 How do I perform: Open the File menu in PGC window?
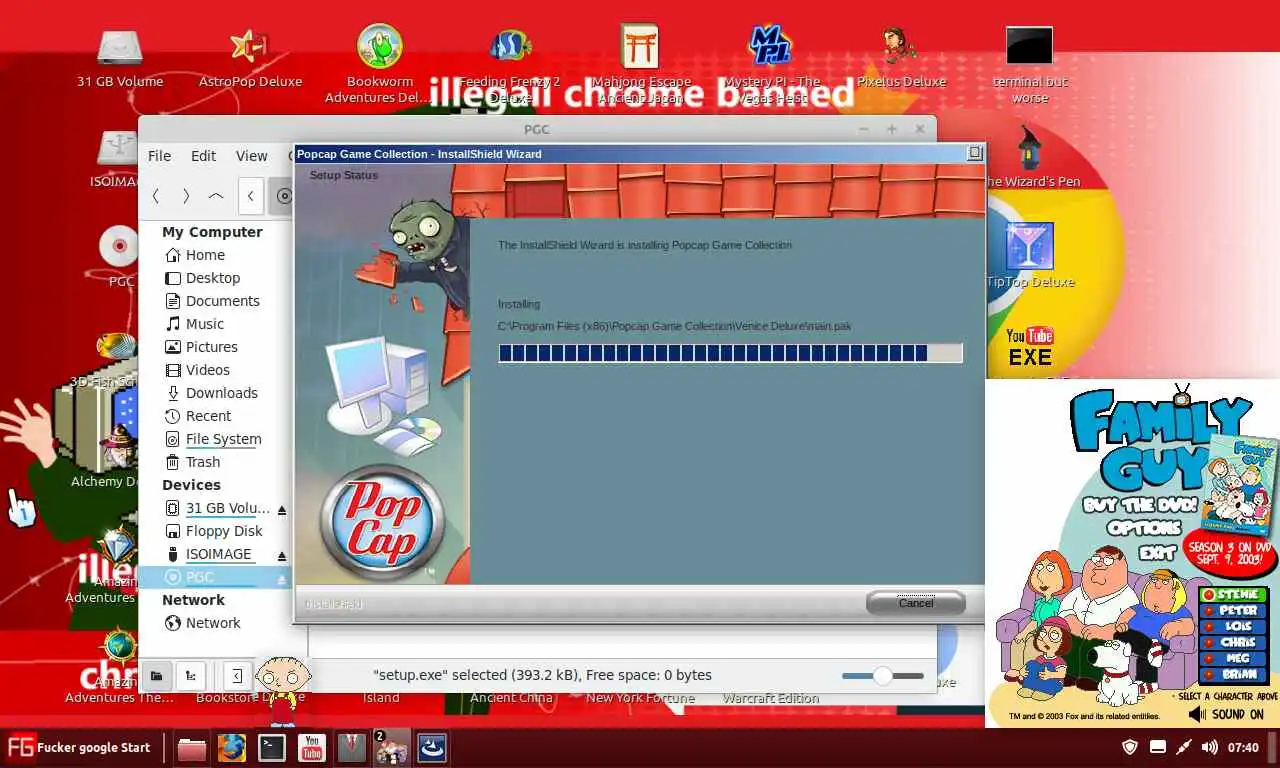(159, 156)
